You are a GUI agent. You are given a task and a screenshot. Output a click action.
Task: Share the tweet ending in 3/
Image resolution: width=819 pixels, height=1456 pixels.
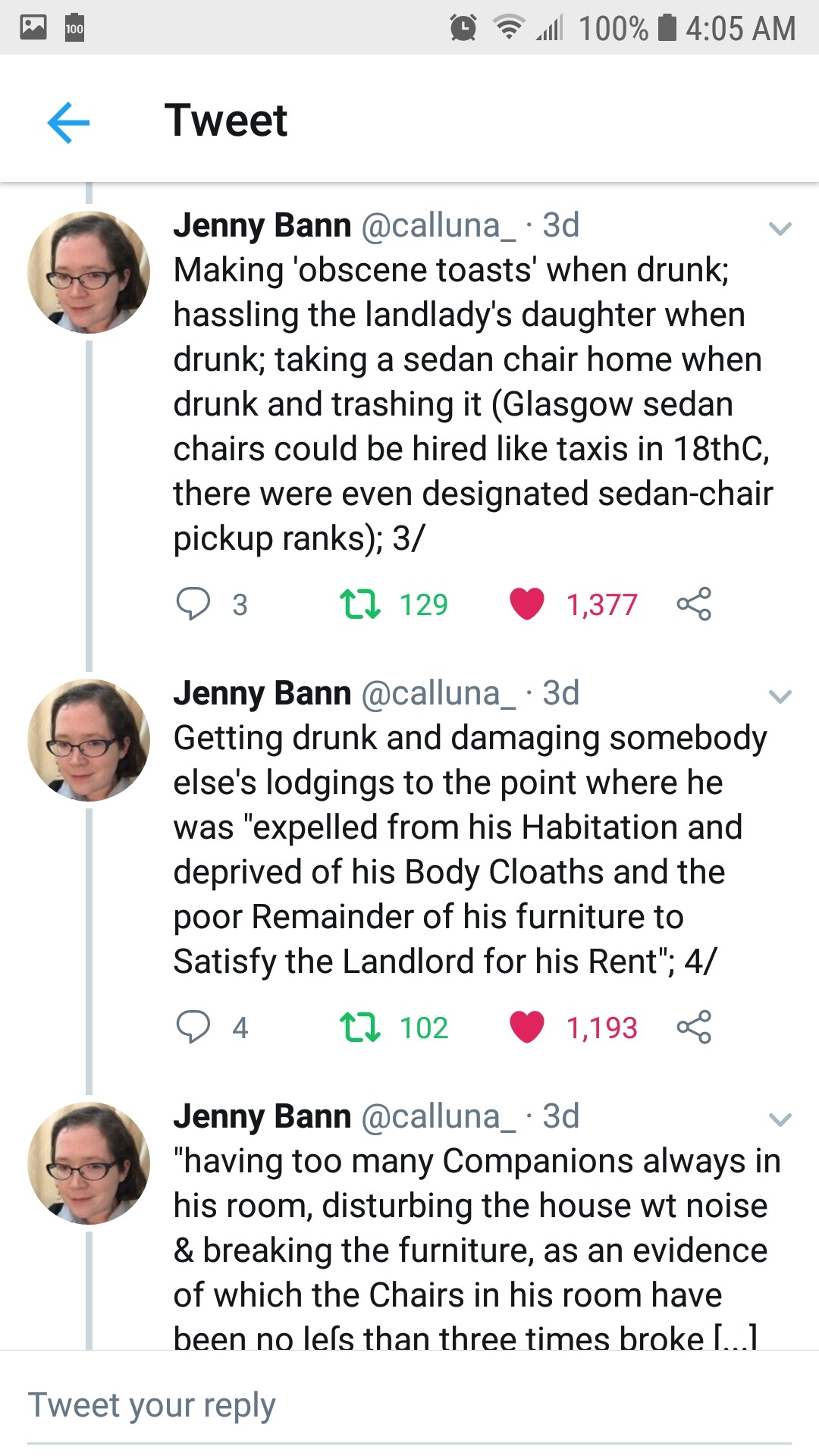[x=694, y=604]
